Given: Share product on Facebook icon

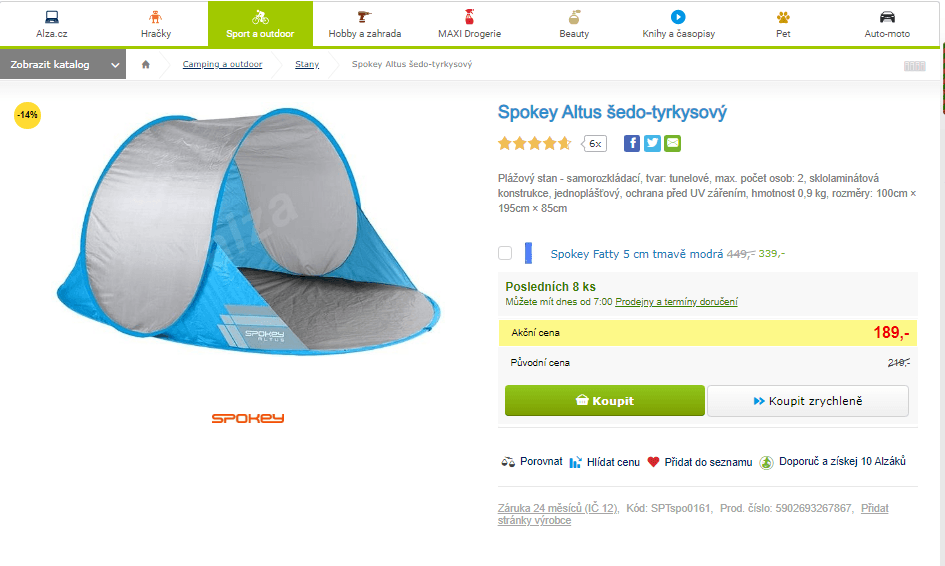Looking at the screenshot, I should click(632, 143).
